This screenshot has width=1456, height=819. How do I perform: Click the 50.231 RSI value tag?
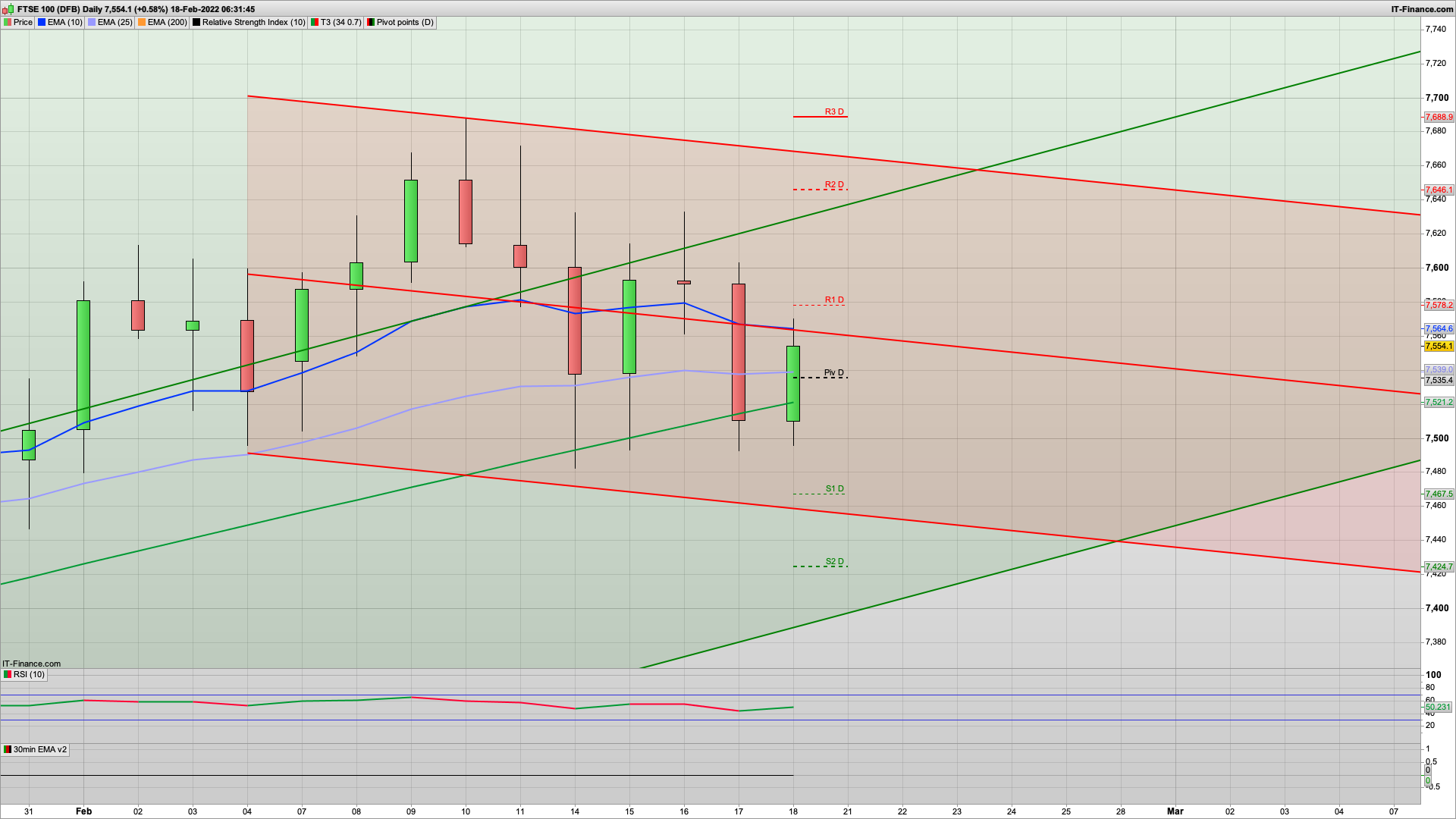[1438, 707]
